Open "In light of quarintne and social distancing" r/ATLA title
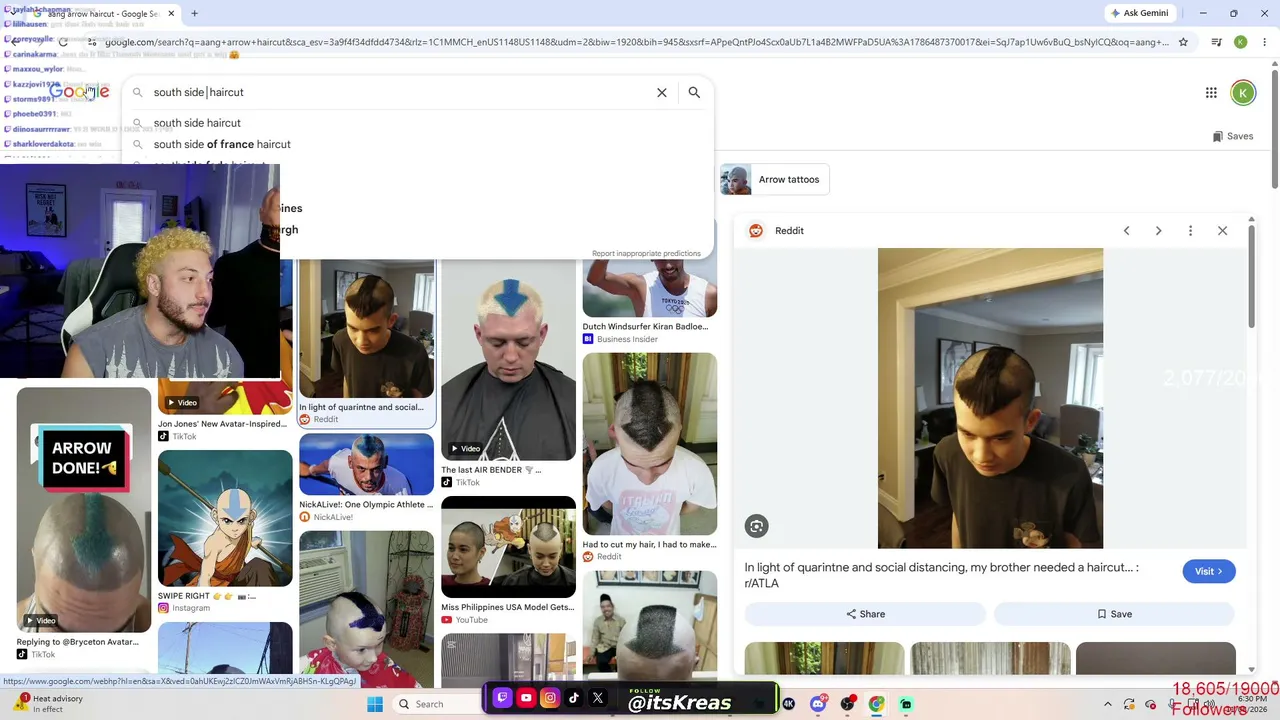This screenshot has width=1280, height=720. point(941,575)
